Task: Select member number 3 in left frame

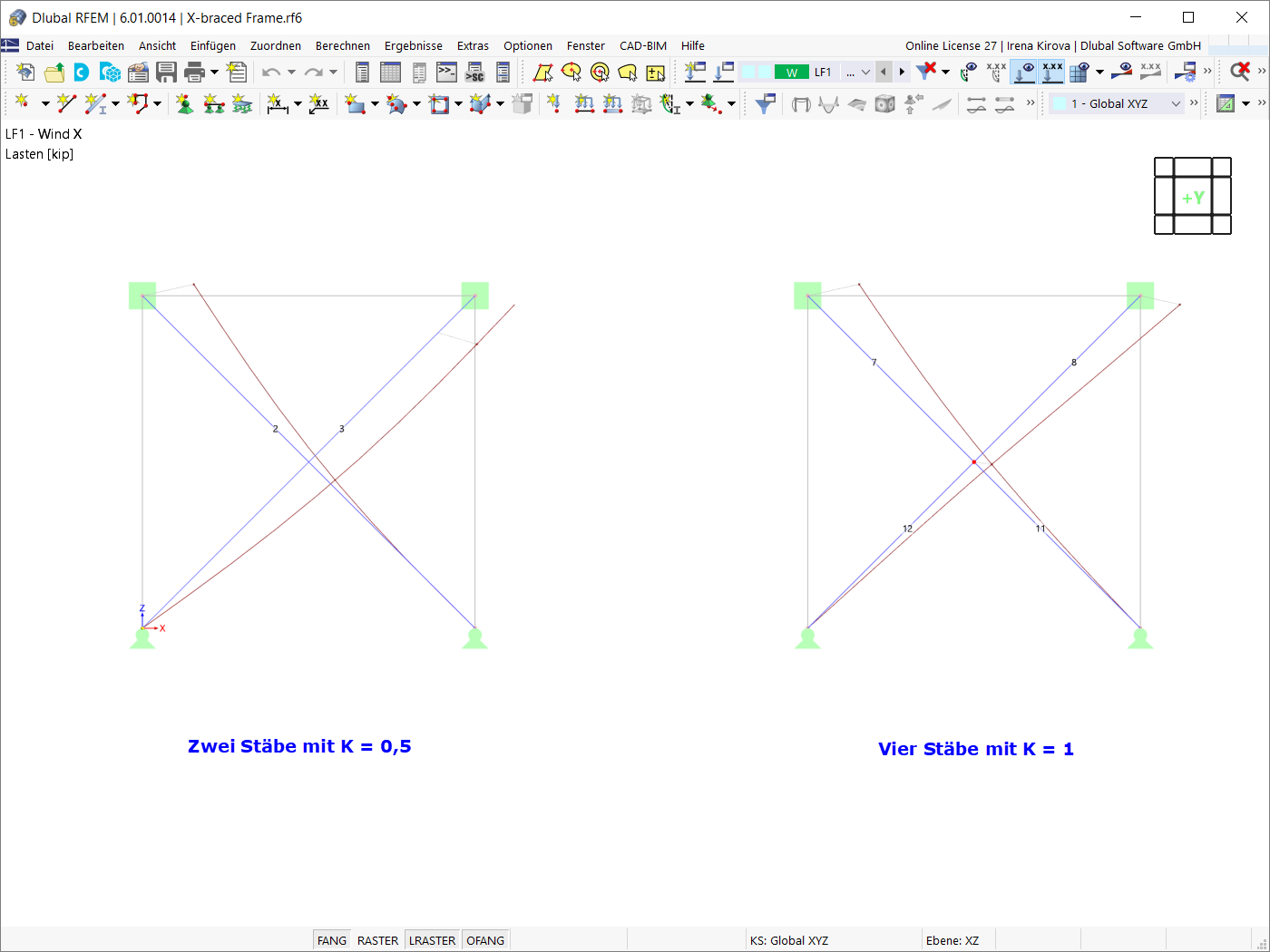Action: (x=342, y=429)
